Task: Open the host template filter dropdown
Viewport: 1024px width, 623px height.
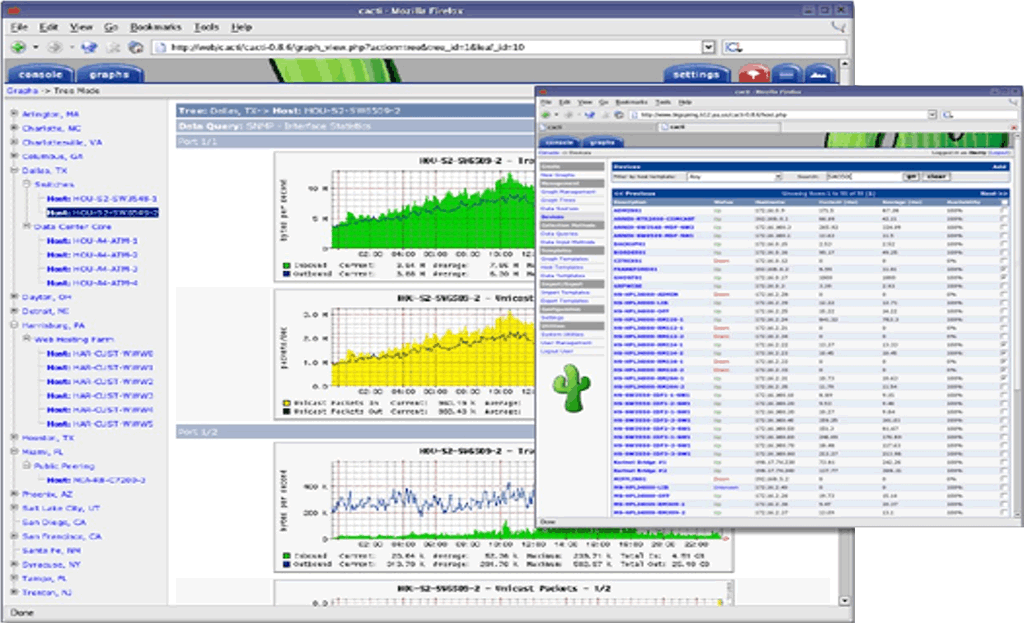Action: (x=735, y=176)
